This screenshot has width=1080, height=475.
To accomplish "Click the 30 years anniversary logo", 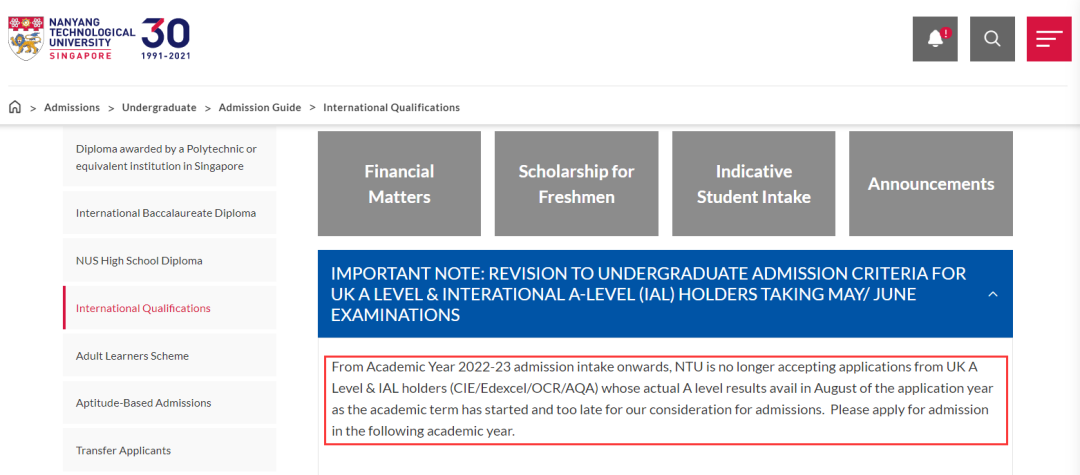I will pyautogui.click(x=165, y=39).
